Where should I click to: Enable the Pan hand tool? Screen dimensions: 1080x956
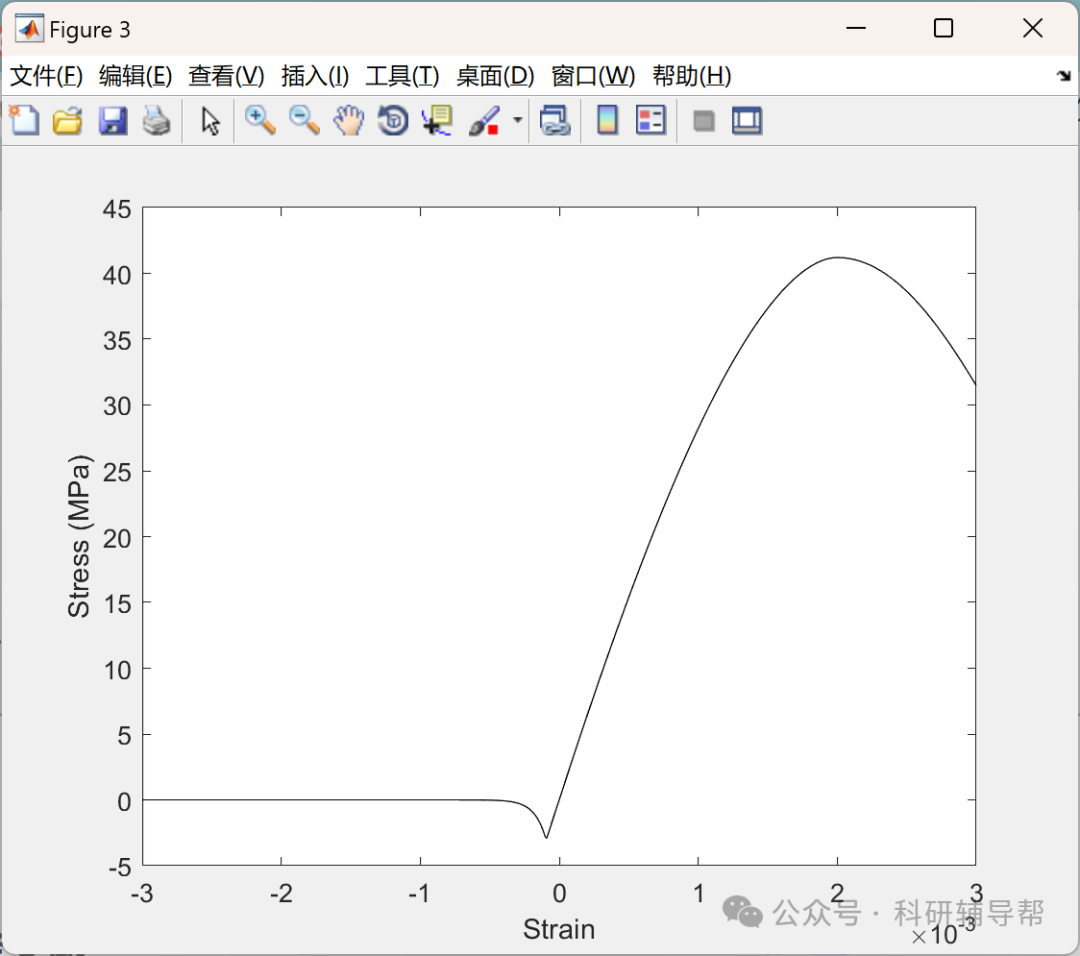pos(349,121)
